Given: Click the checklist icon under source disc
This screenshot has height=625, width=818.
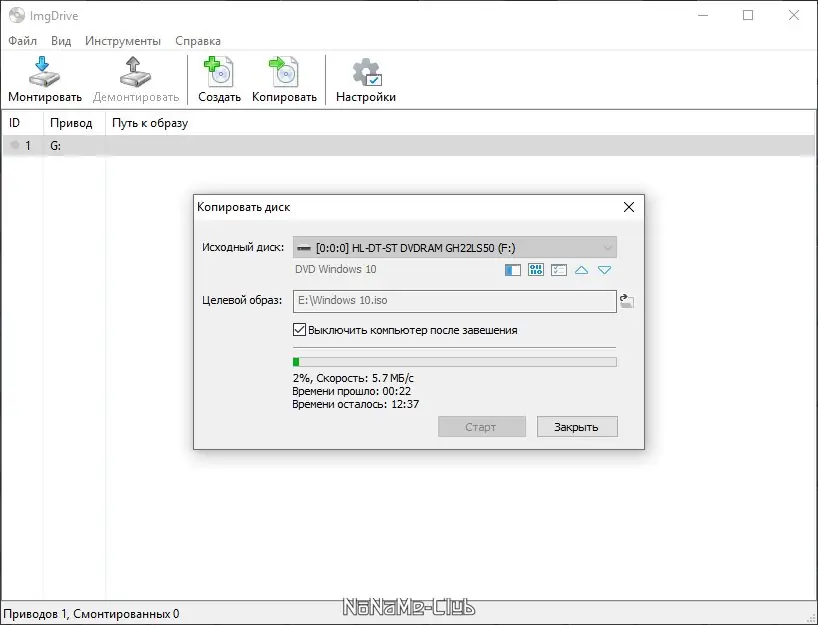Looking at the screenshot, I should coord(559,270).
